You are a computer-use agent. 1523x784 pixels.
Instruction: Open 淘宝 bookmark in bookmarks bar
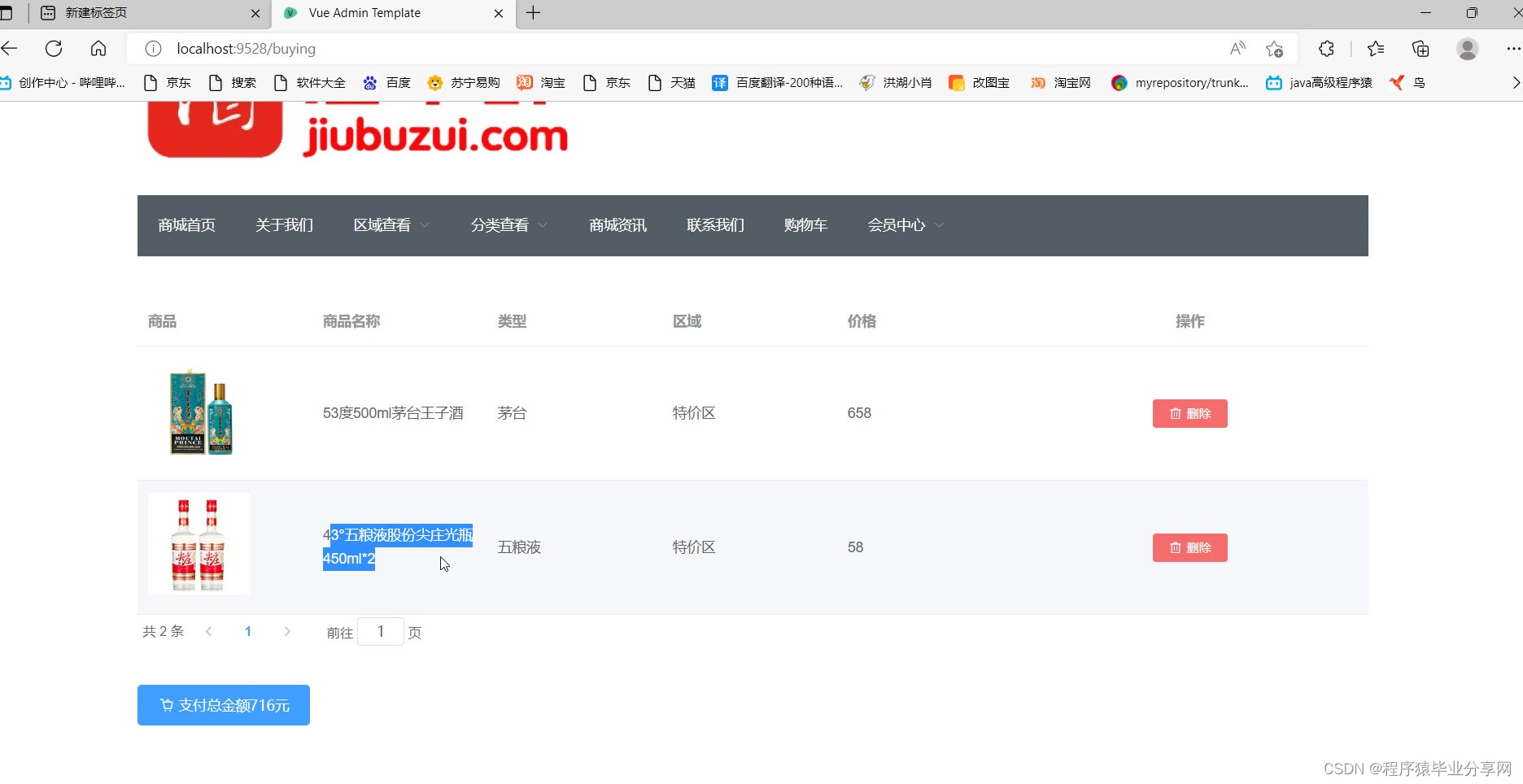pyautogui.click(x=541, y=83)
